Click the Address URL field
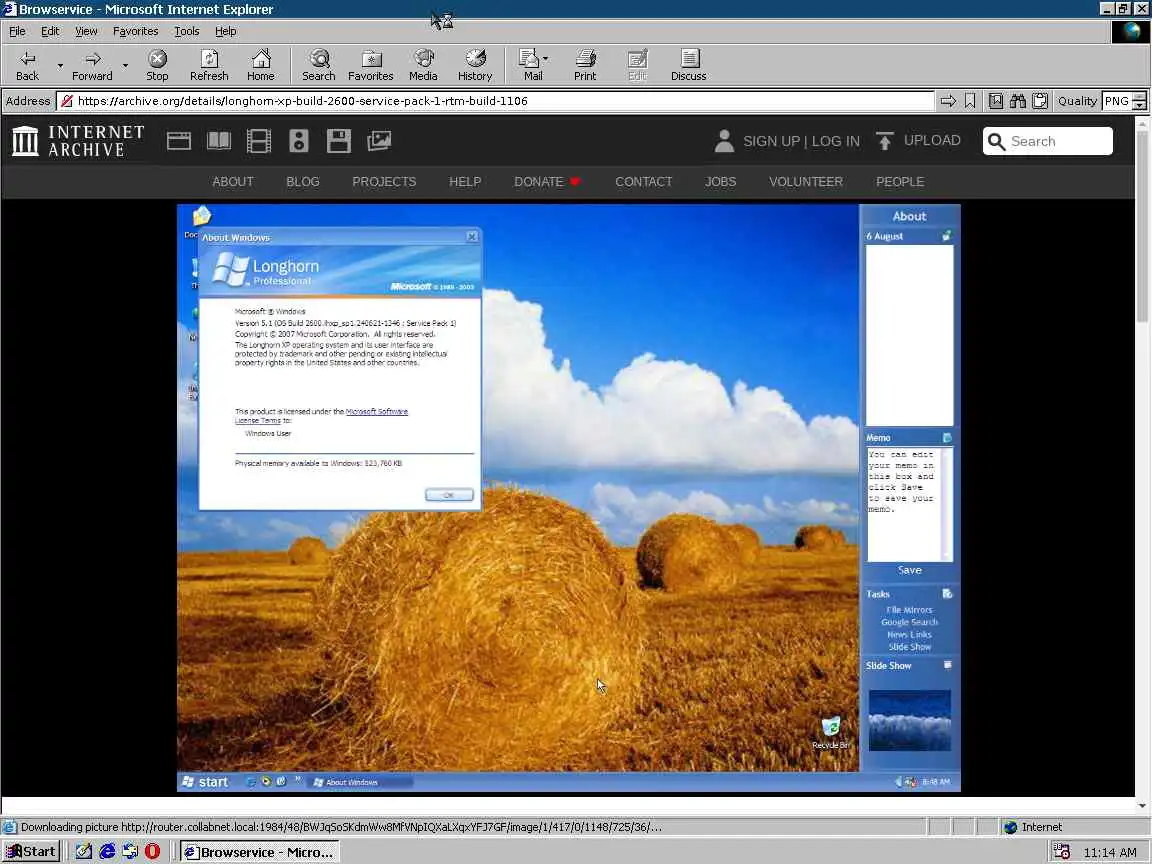Viewport: 1152px width, 864px height. pyautogui.click(x=496, y=101)
